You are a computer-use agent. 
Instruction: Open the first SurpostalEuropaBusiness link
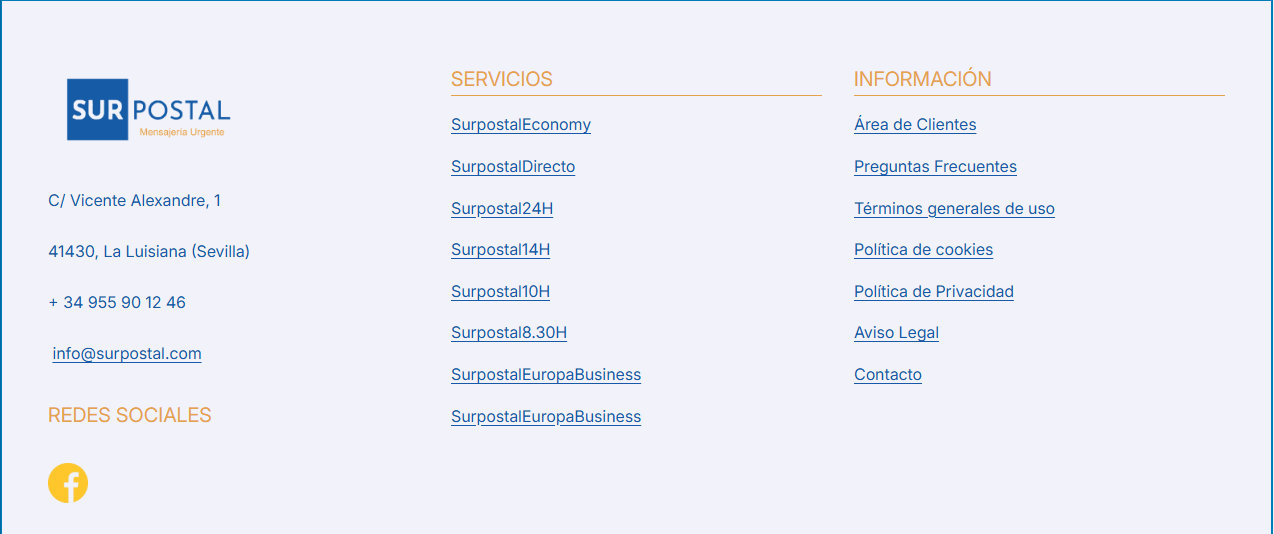(x=546, y=375)
